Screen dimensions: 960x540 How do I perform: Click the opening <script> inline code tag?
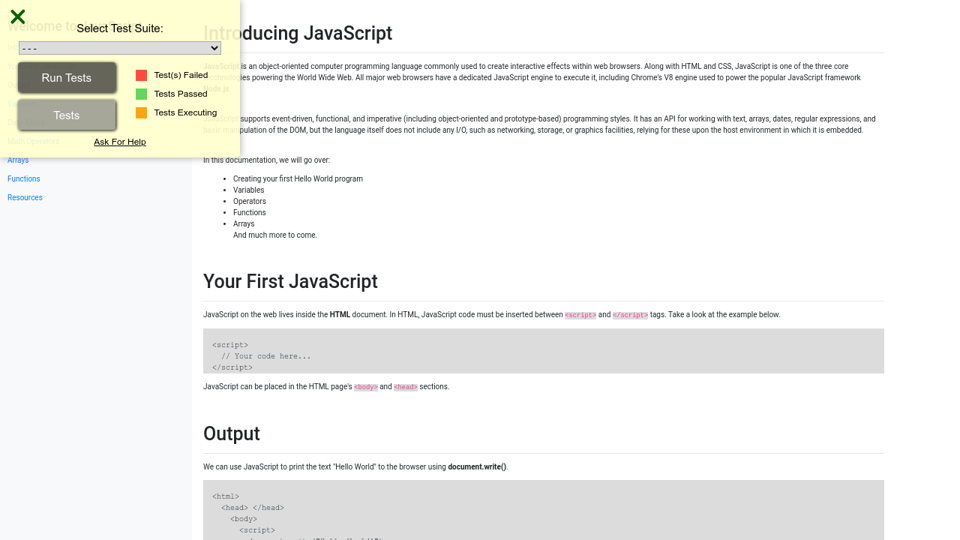click(x=580, y=315)
